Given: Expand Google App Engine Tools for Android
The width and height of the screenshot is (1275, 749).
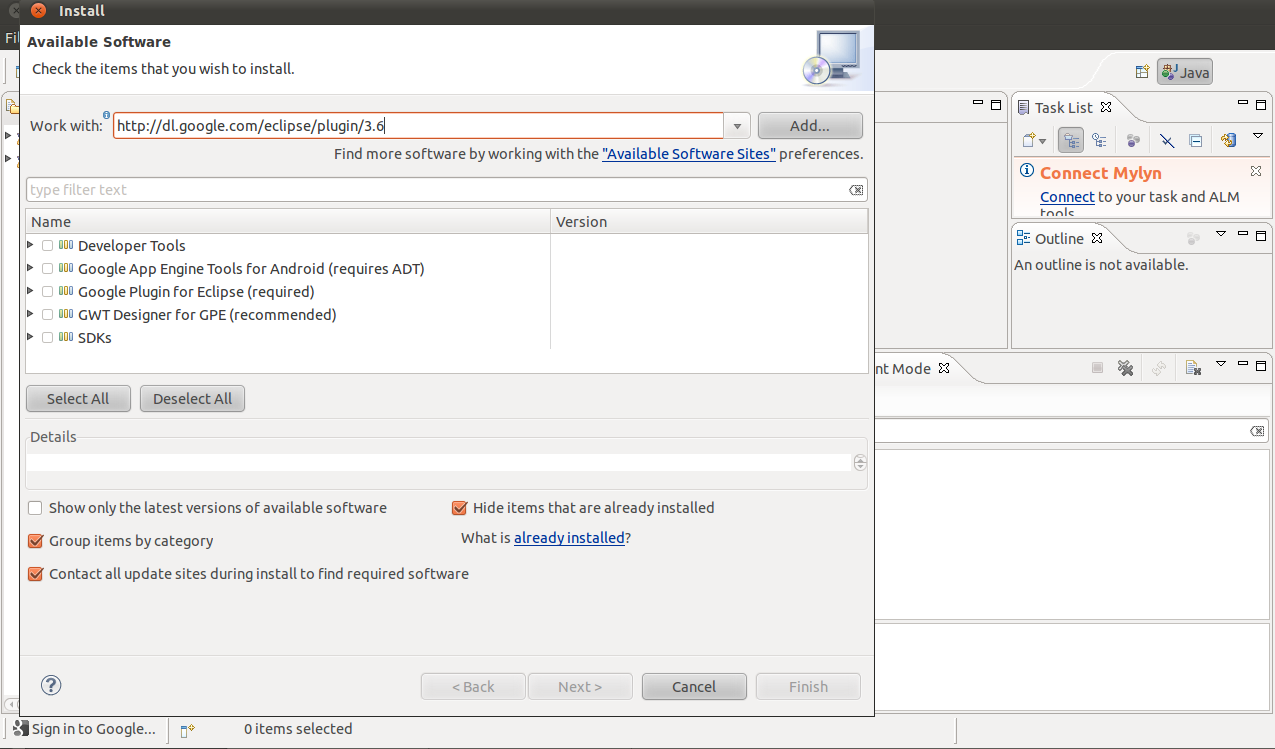Looking at the screenshot, I should (x=32, y=268).
